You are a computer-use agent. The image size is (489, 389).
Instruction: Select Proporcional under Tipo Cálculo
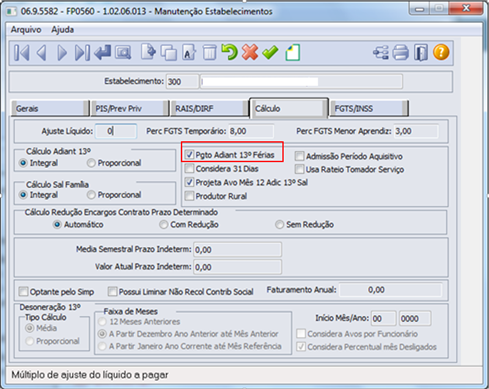click(30, 341)
